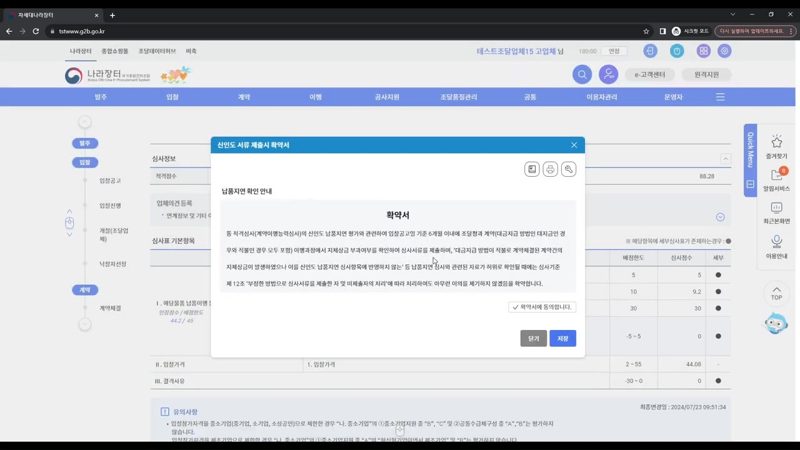Click the zoom magnifier icon in the dialog
This screenshot has height=450, width=800.
pyautogui.click(x=568, y=169)
